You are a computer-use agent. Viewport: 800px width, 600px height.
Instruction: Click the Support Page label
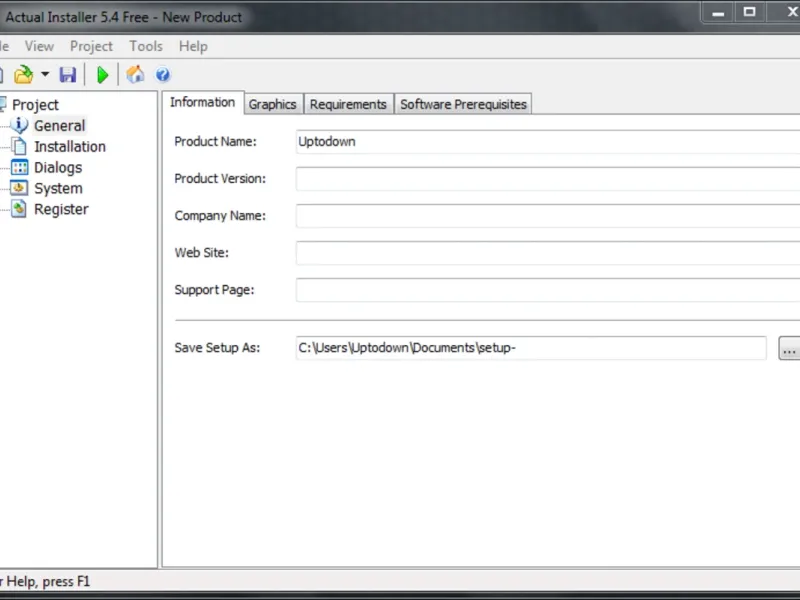point(214,290)
